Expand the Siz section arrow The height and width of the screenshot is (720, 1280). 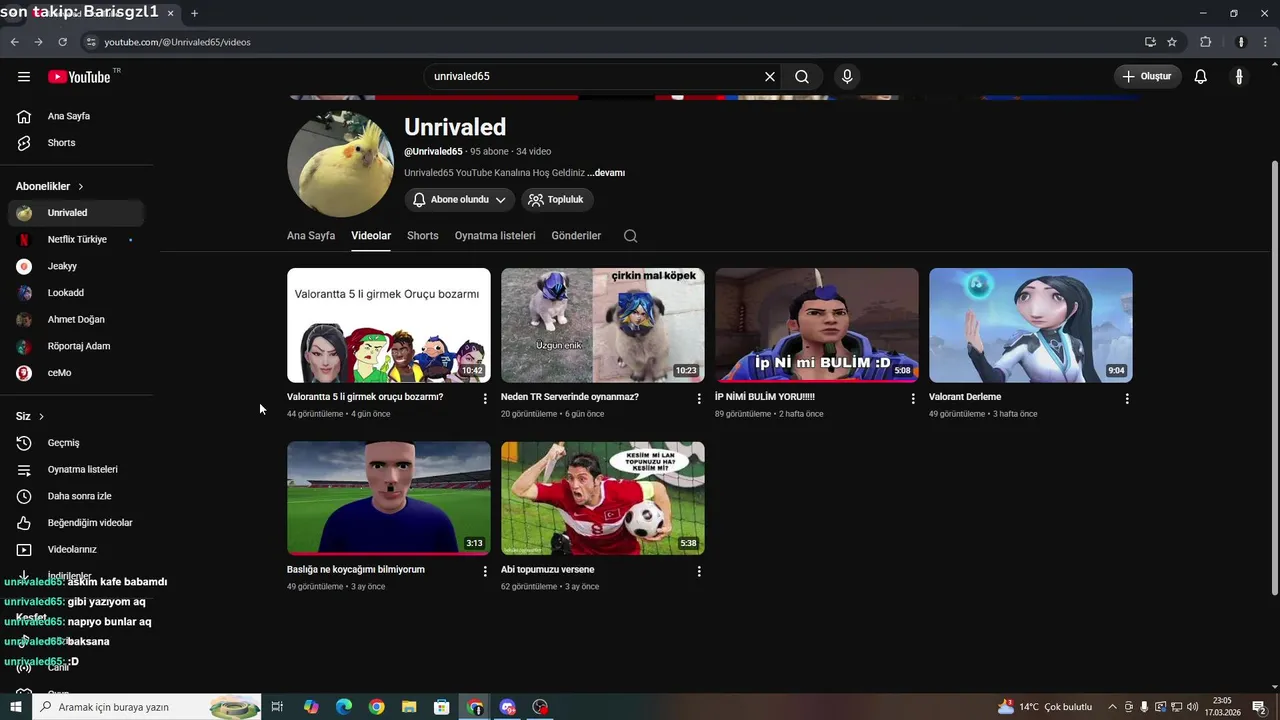point(41,417)
